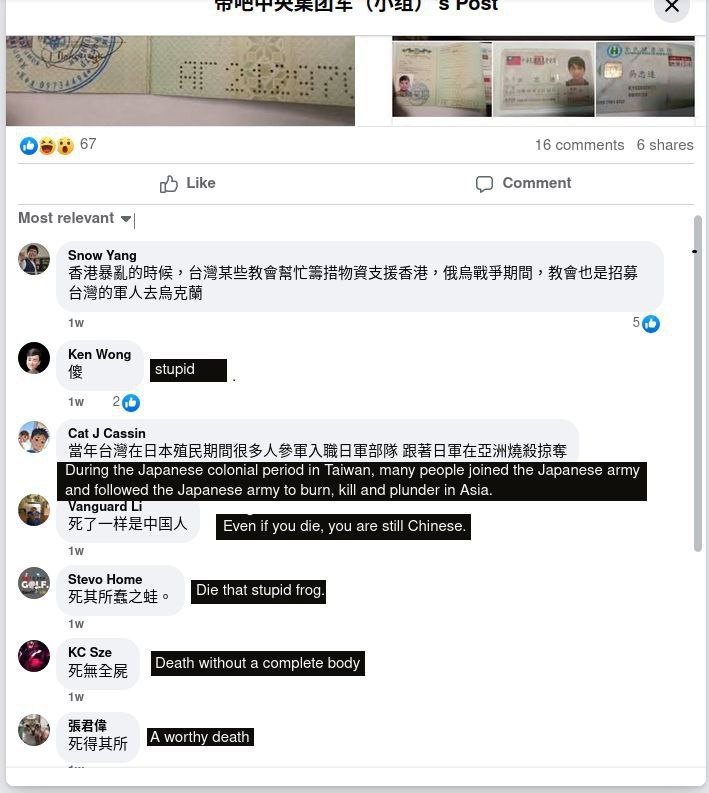The height and width of the screenshot is (793, 709).
Task: Open Ken Wong's profile avatar
Action: (x=34, y=358)
